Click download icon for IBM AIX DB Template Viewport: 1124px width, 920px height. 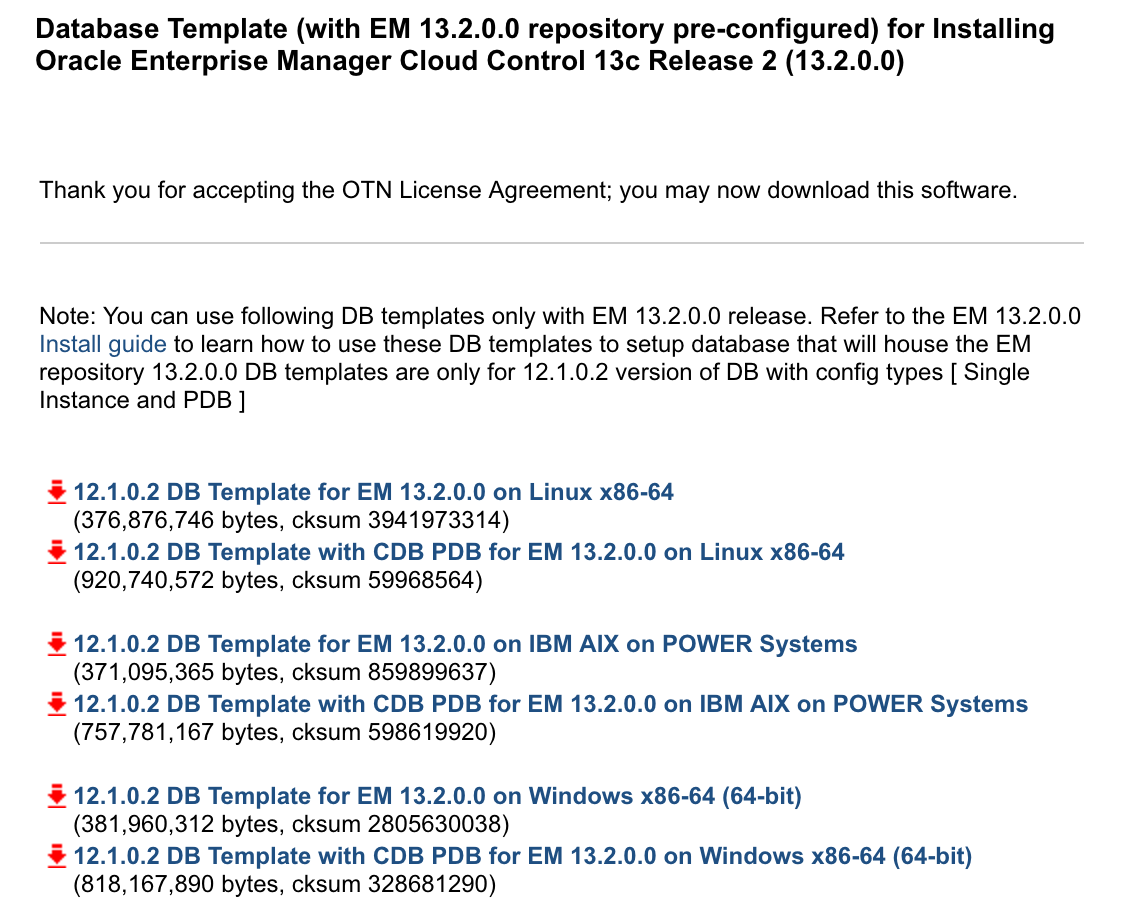pos(57,645)
